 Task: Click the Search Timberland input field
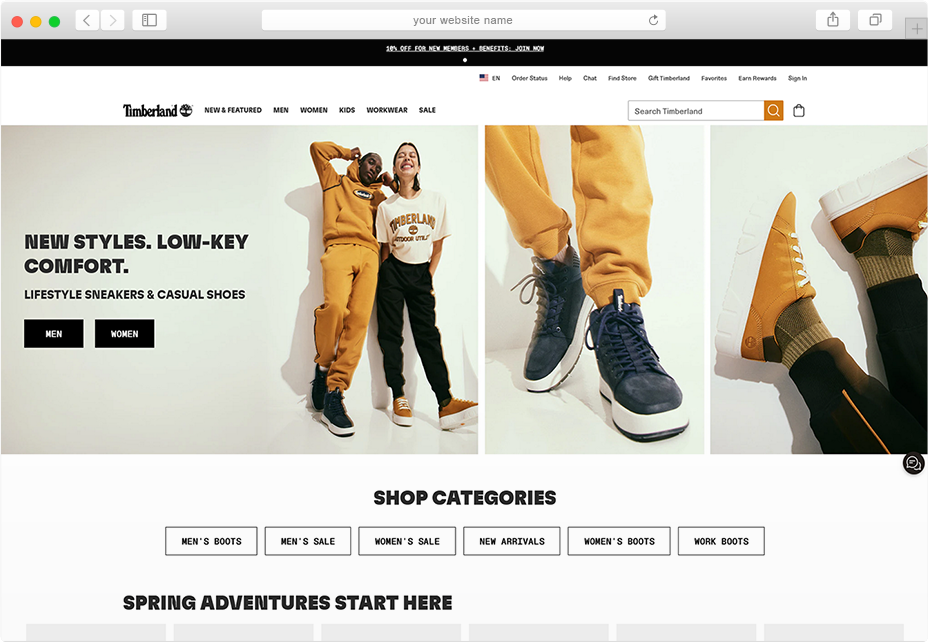click(x=696, y=111)
